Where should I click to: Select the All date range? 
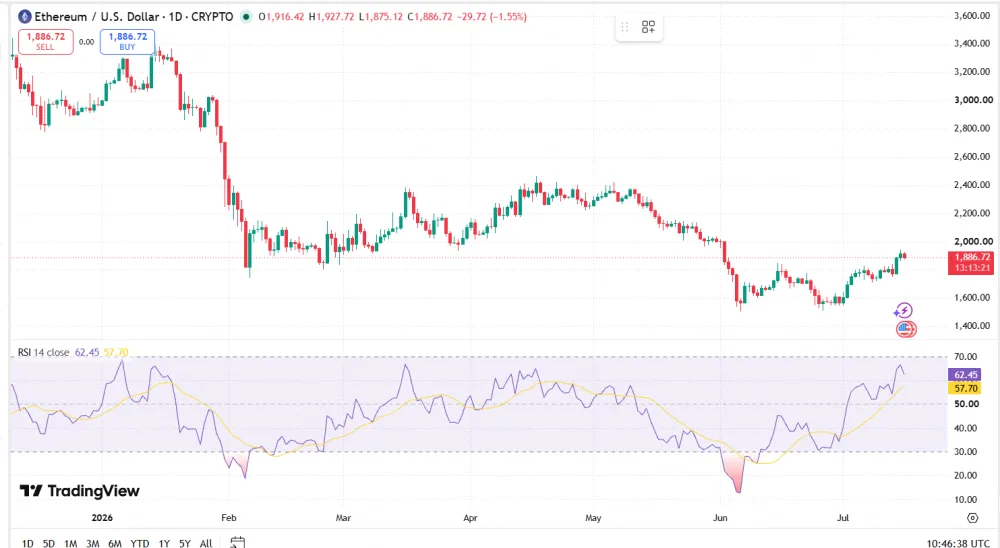pos(206,544)
